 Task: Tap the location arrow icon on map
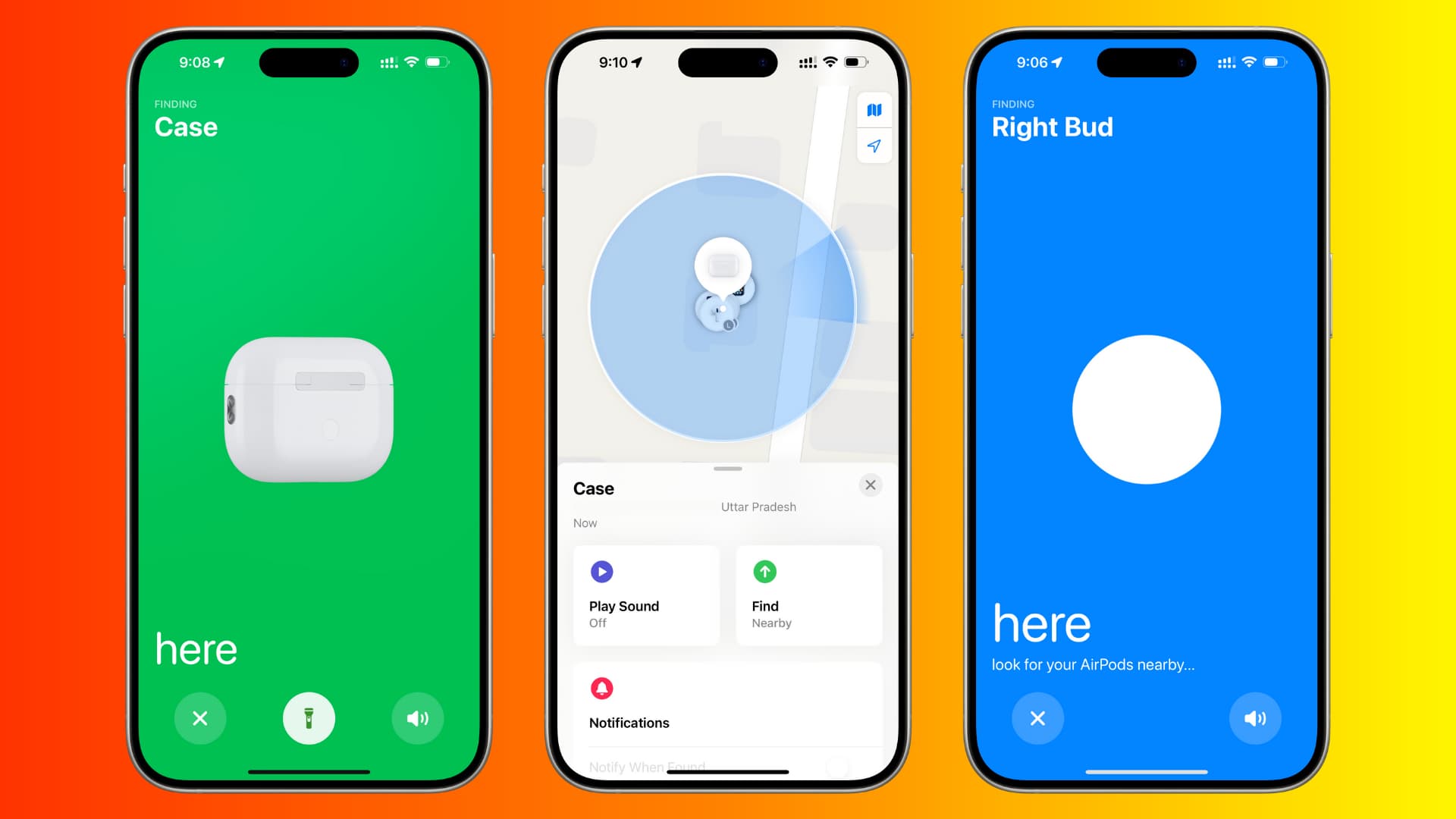pyautogui.click(x=872, y=148)
